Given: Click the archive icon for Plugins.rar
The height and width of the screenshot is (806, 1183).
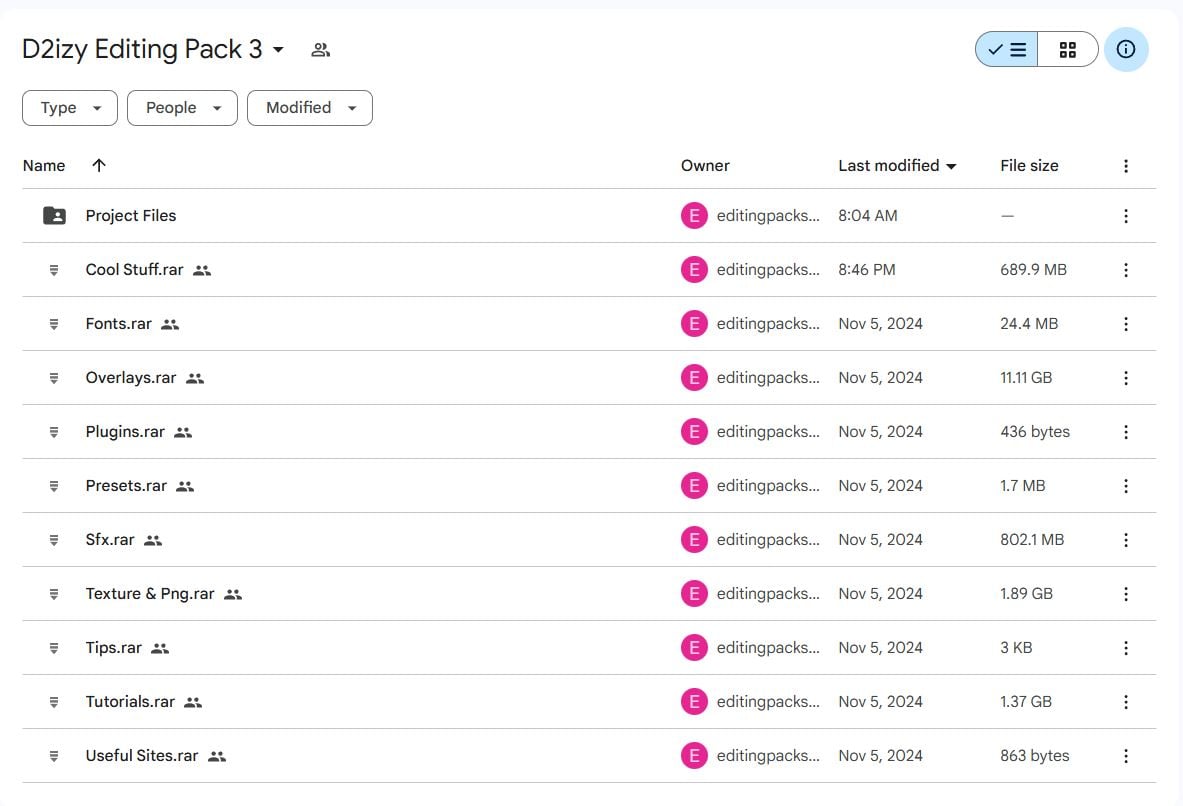Looking at the screenshot, I should [x=54, y=432].
